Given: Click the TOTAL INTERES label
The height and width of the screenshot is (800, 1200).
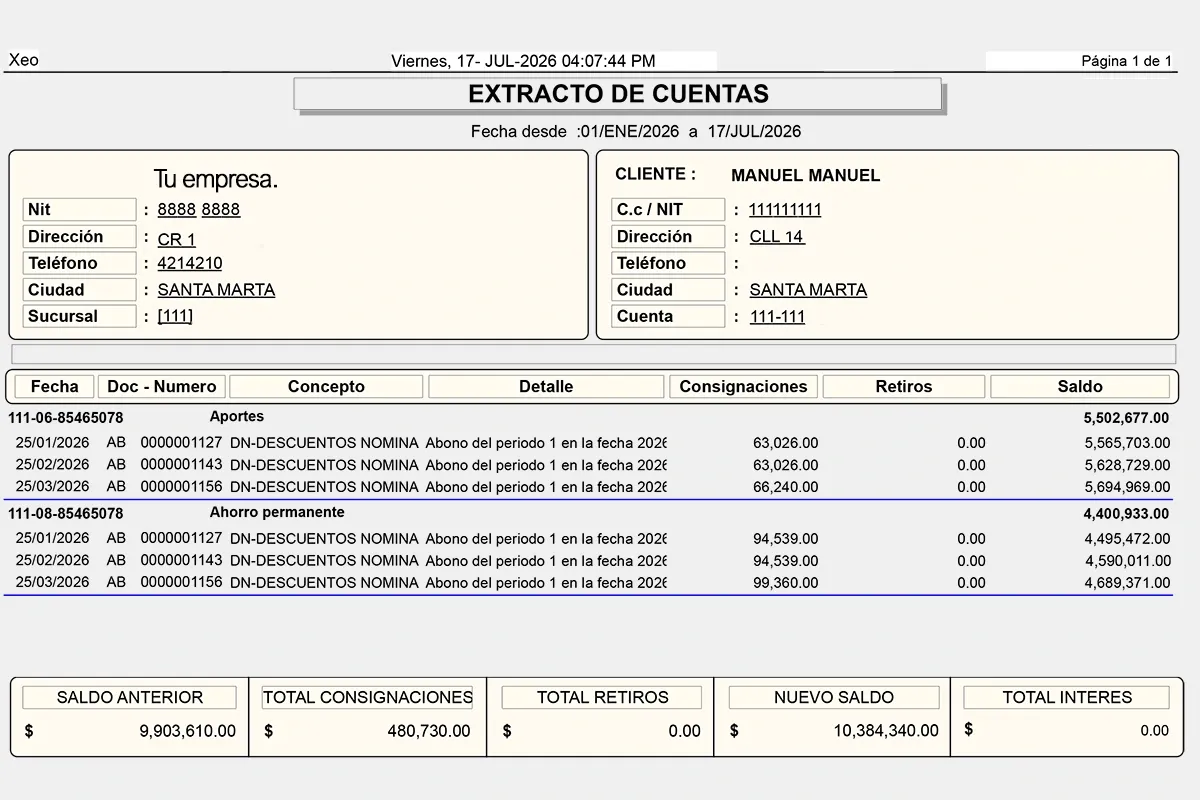Looking at the screenshot, I should 1067,698.
